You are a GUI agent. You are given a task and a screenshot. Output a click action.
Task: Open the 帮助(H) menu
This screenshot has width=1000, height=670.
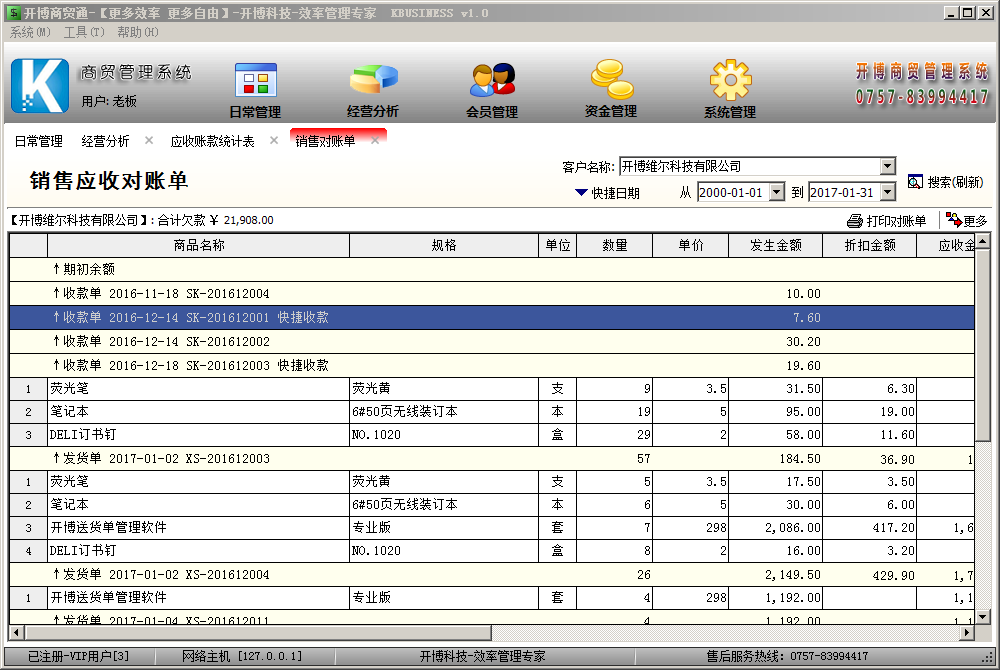click(138, 32)
